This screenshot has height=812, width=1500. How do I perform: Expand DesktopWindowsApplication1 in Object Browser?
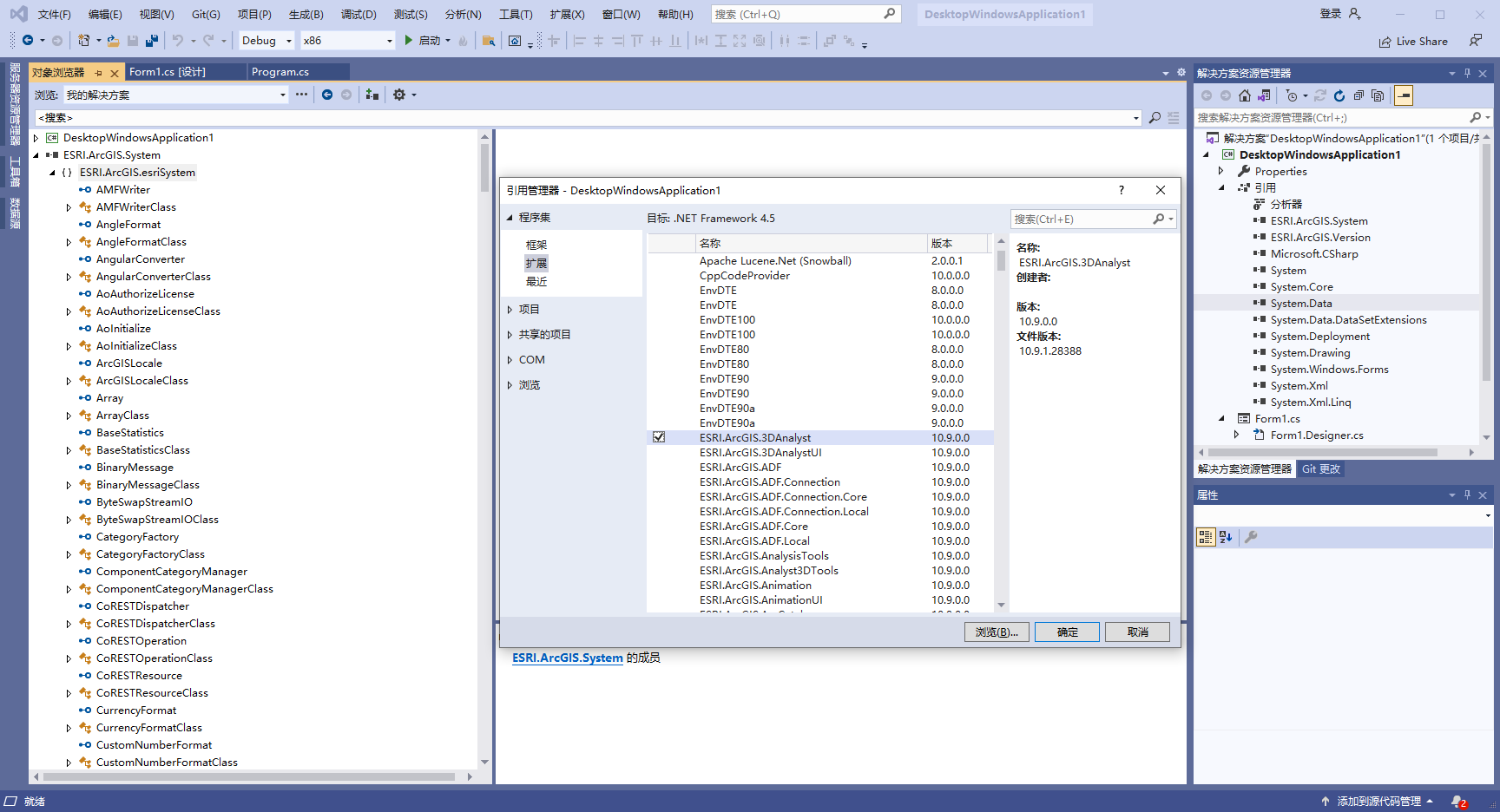[x=36, y=138]
